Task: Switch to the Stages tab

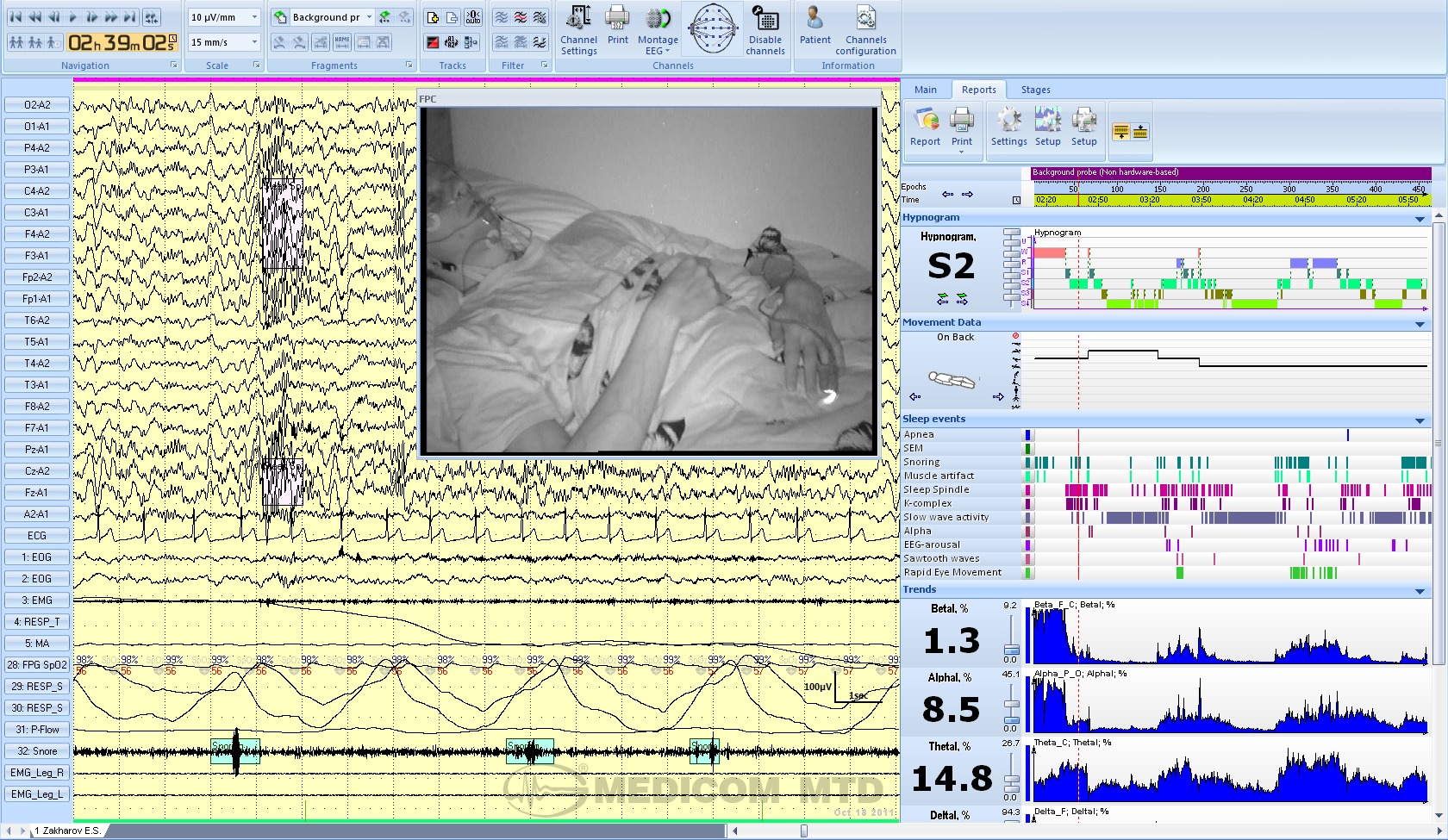Action: point(1035,90)
